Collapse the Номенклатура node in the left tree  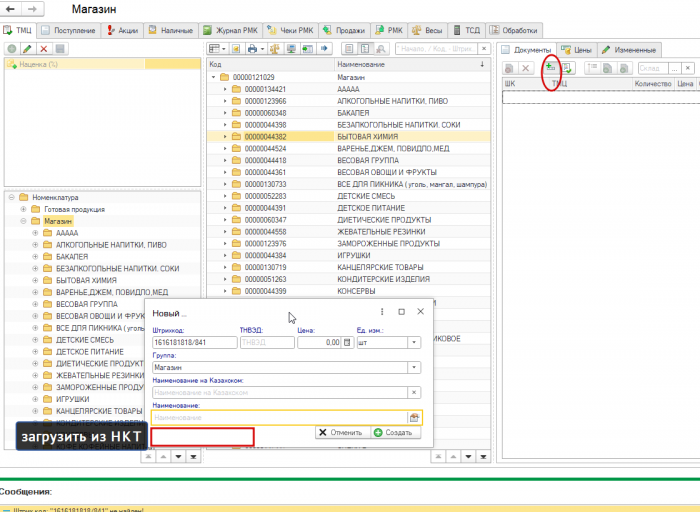[x=12, y=197]
